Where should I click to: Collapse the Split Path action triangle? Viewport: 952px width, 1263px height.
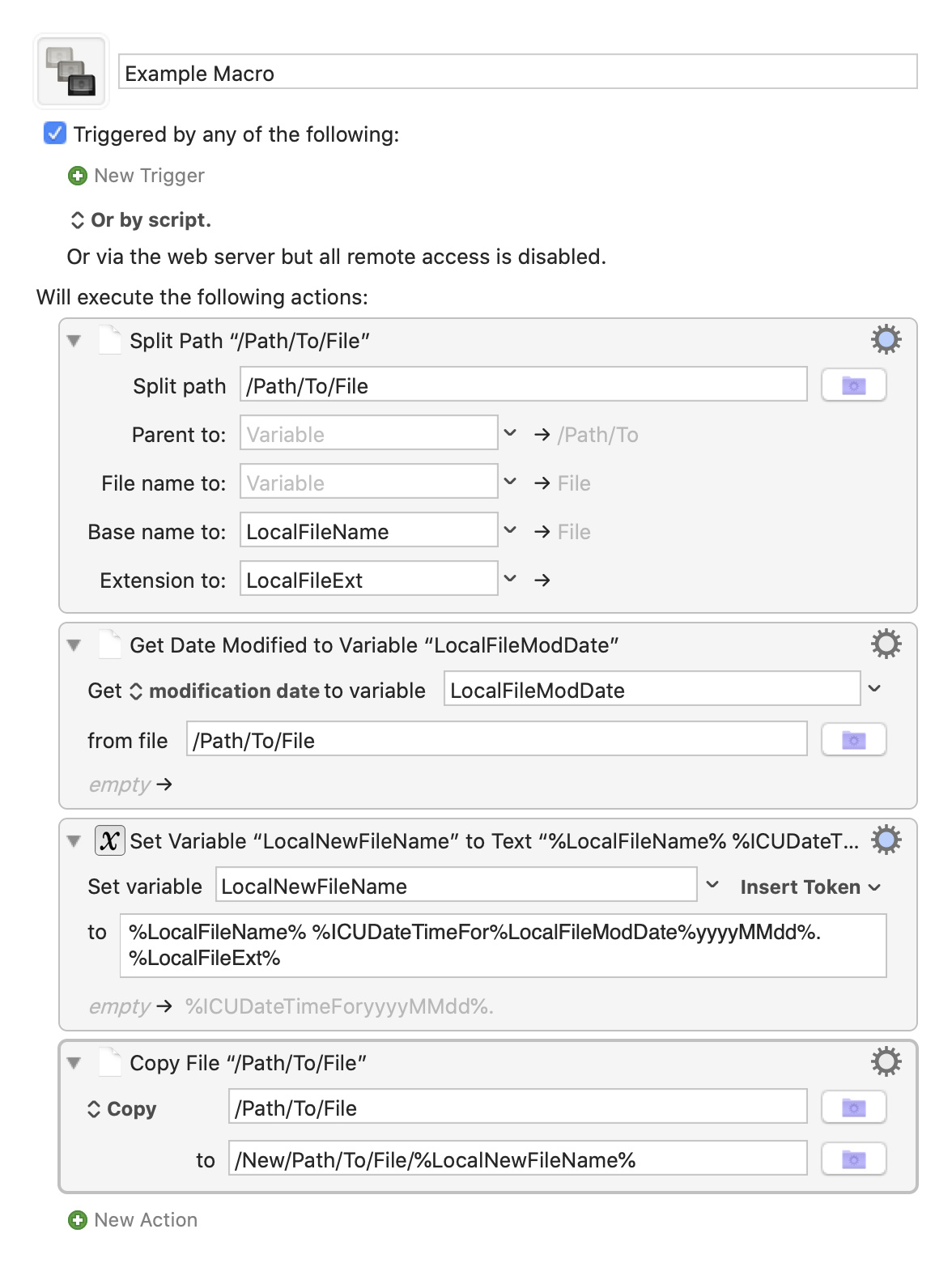point(74,341)
